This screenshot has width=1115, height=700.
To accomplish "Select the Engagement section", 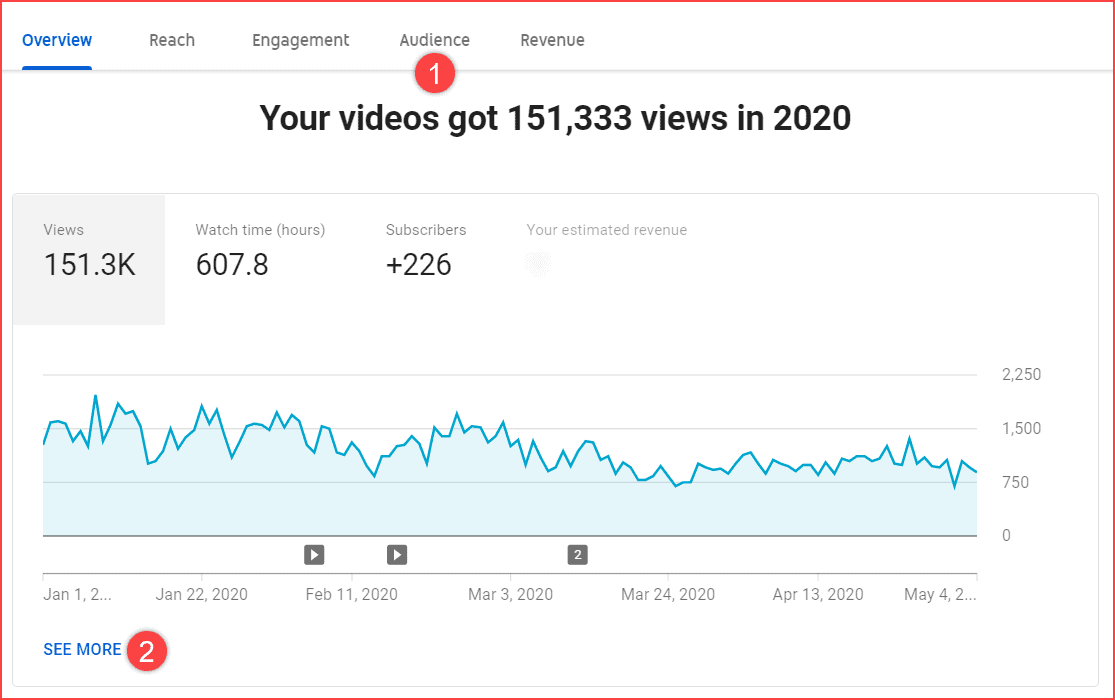I will [x=300, y=39].
